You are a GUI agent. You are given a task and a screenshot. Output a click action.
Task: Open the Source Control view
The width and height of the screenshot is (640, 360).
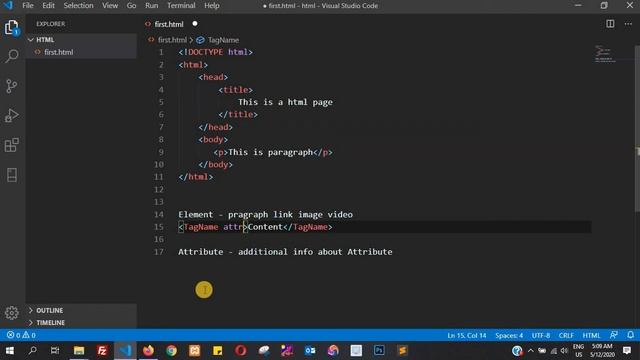12,86
